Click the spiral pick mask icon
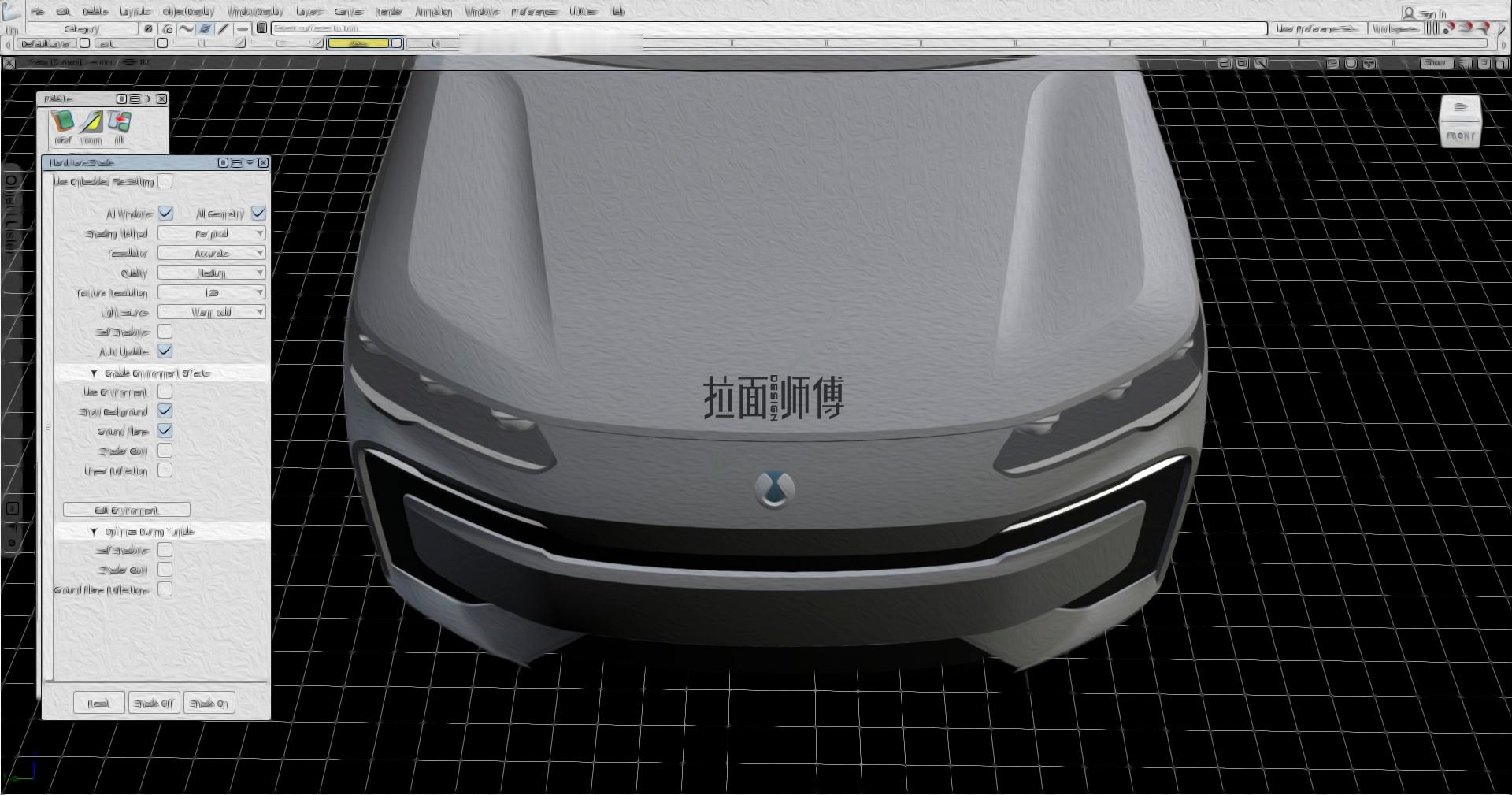 click(x=167, y=28)
